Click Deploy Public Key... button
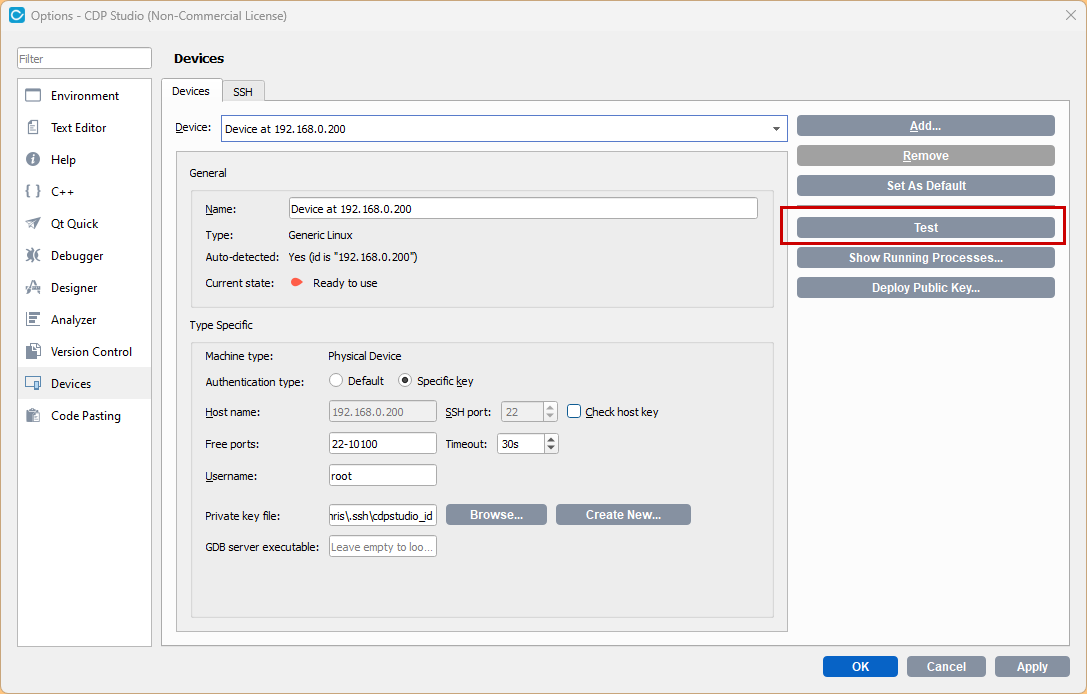Screen dimensions: 1087x694 click(x=925, y=287)
